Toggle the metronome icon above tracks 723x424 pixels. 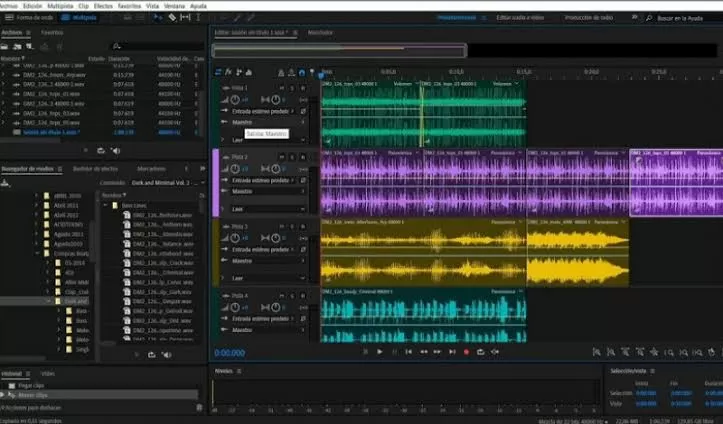pyautogui.click(x=281, y=73)
